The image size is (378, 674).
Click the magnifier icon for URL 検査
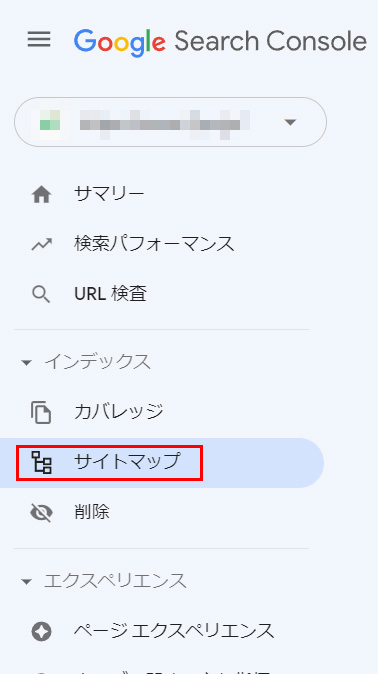[42, 295]
